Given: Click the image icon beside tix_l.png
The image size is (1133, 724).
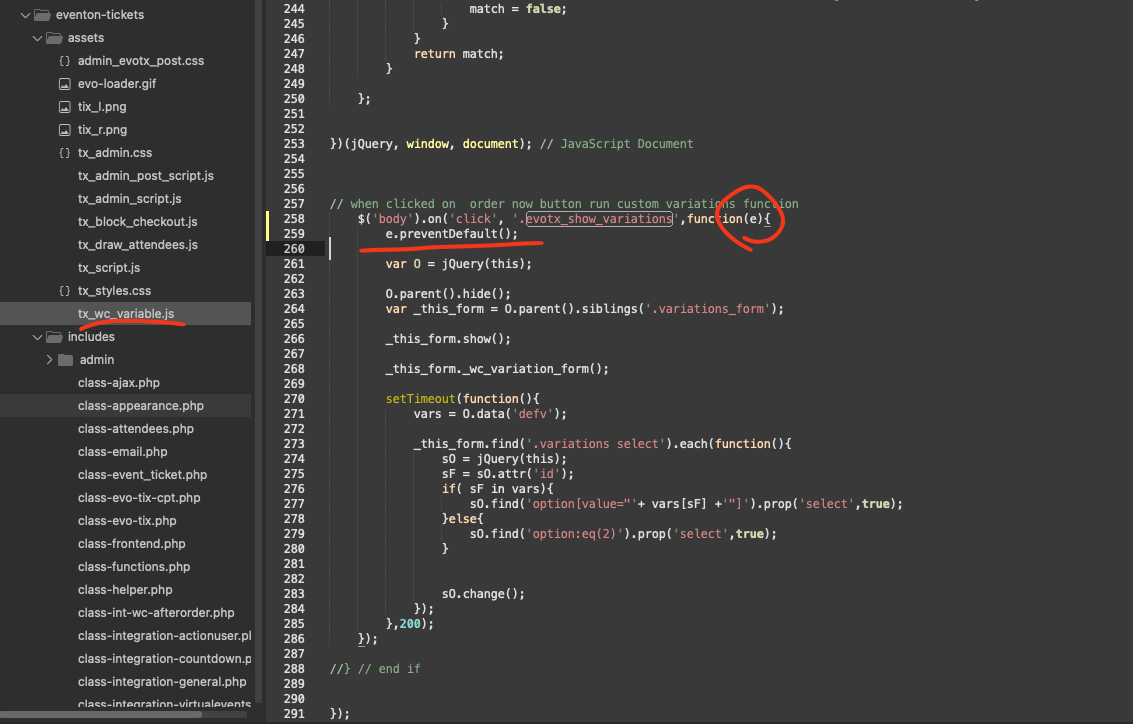Looking at the screenshot, I should [65, 107].
